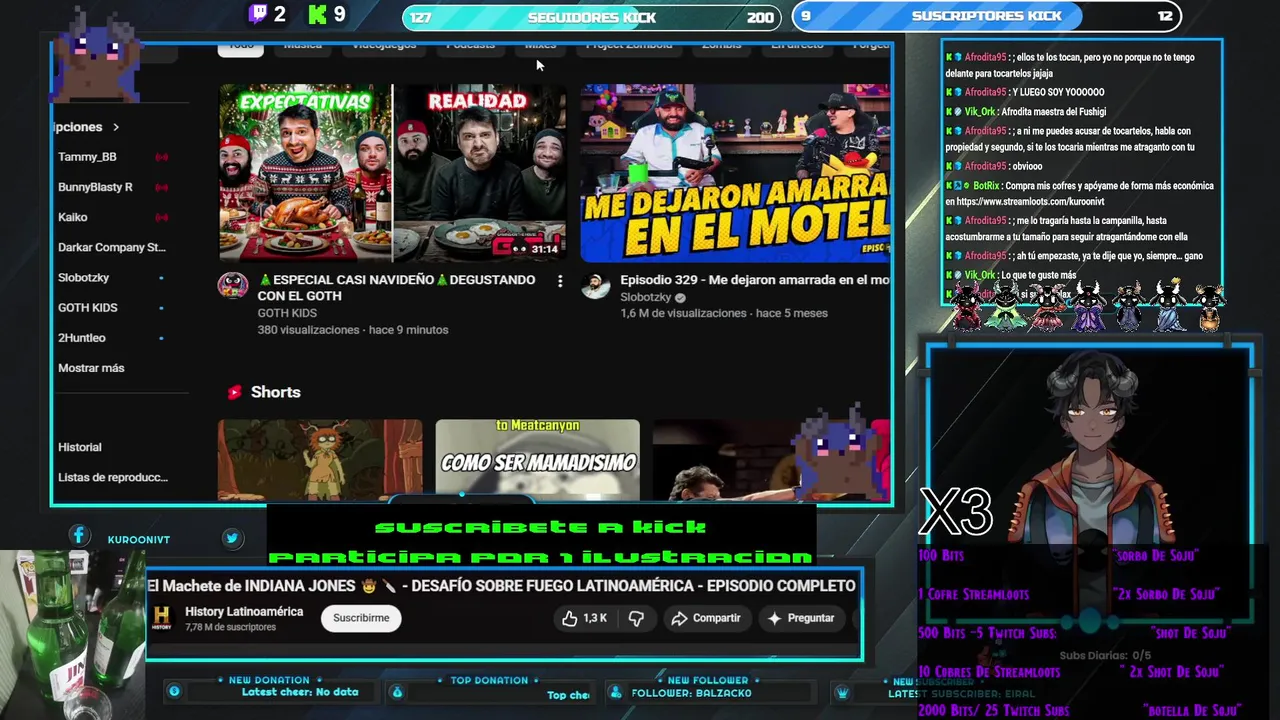Open the cartoon deer character short
The image size is (1280, 720).
pos(320,459)
